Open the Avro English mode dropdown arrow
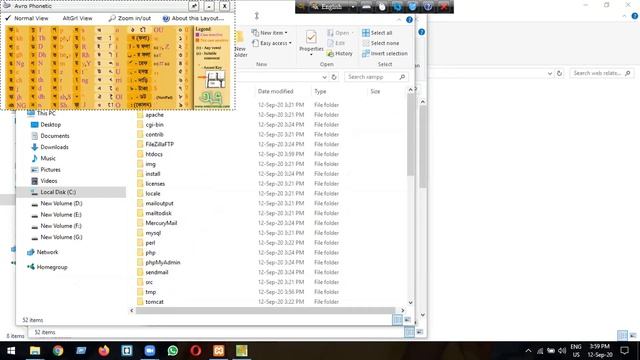The width and height of the screenshot is (640, 360). [353, 7]
